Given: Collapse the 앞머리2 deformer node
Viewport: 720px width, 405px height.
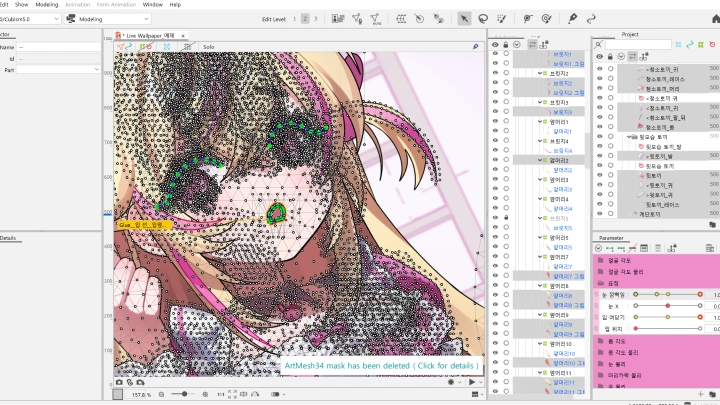Looking at the screenshot, I should click(540, 160).
